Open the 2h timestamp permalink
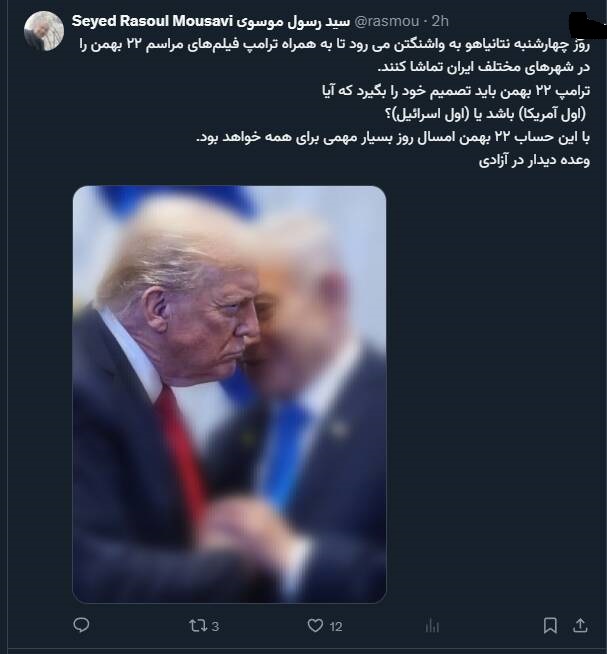Viewport: 607px width, 654px height. [440, 21]
